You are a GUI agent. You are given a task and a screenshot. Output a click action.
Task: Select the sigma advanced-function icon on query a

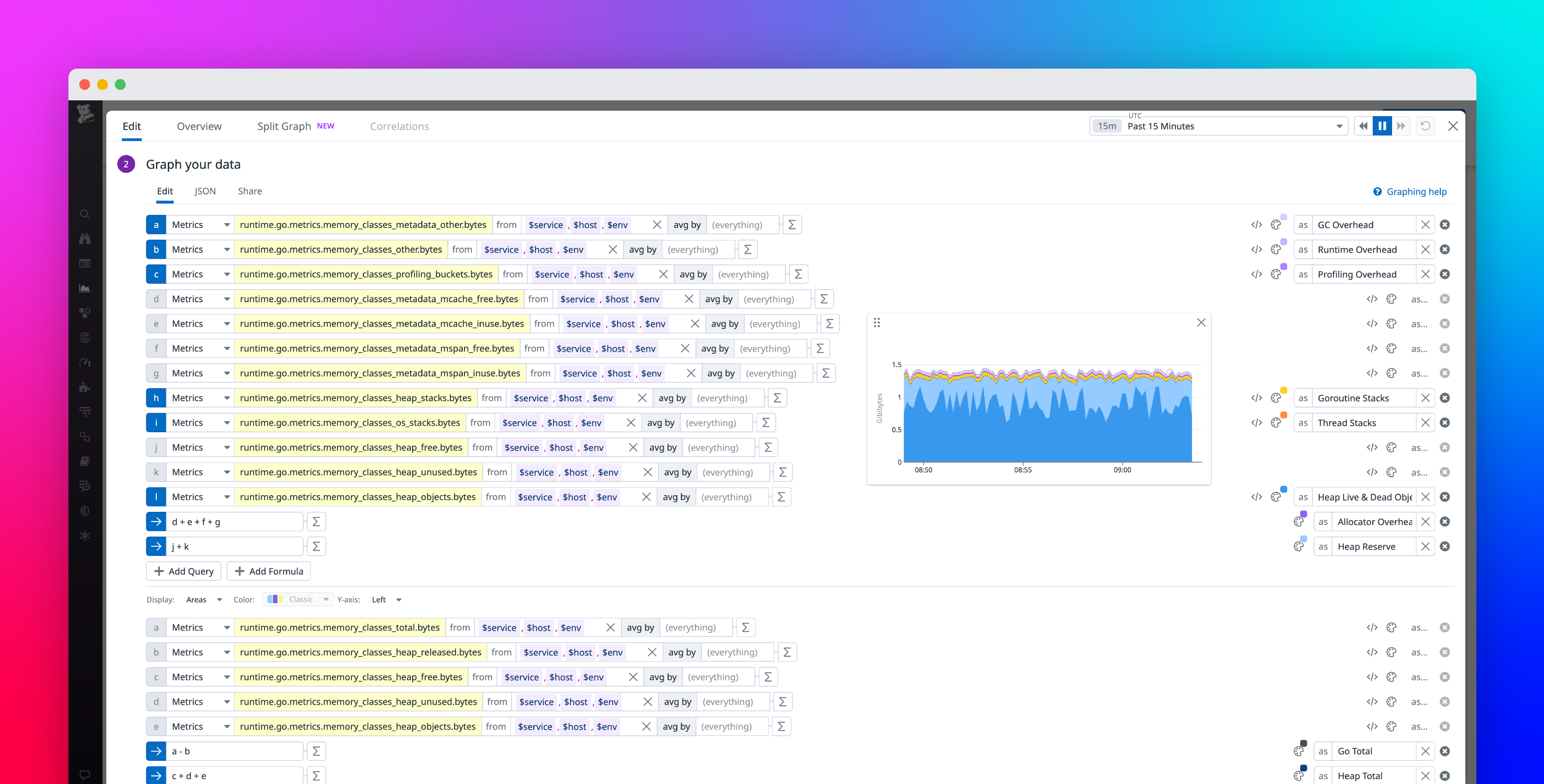click(x=792, y=224)
